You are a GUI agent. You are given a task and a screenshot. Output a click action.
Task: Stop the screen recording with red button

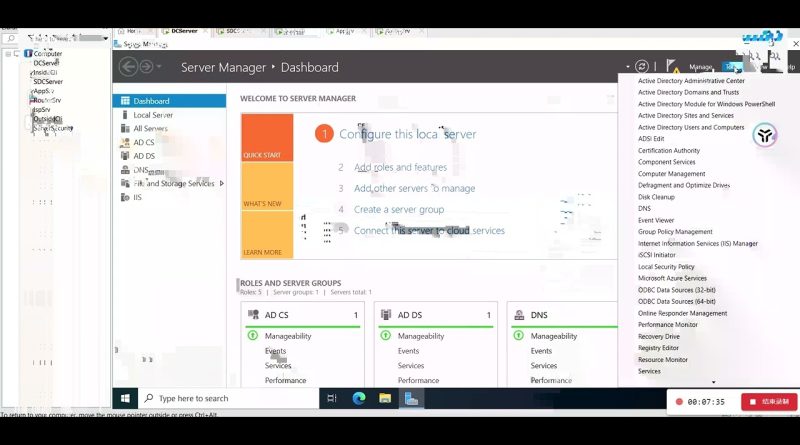[769, 402]
